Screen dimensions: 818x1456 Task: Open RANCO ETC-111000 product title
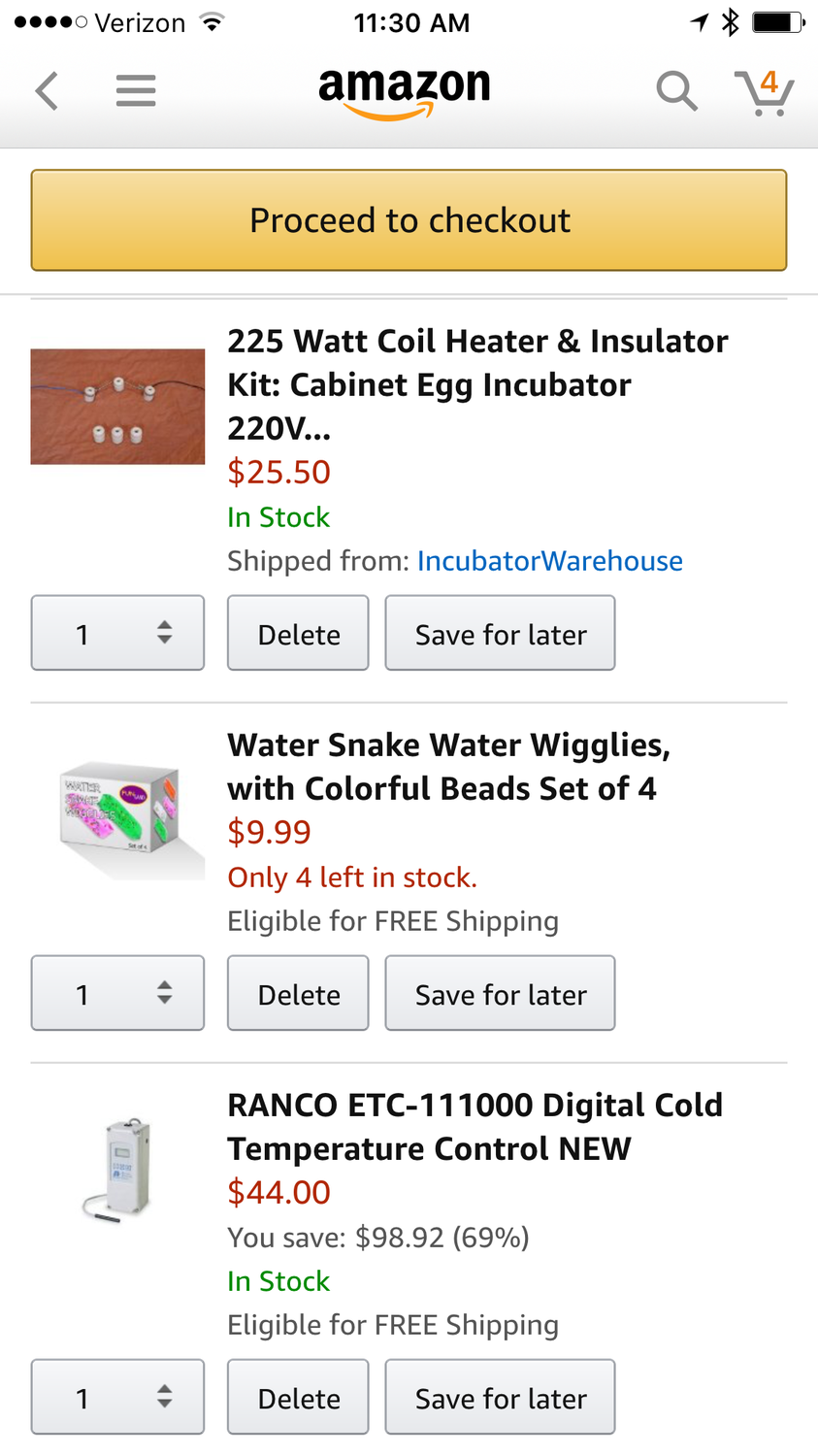click(474, 1127)
